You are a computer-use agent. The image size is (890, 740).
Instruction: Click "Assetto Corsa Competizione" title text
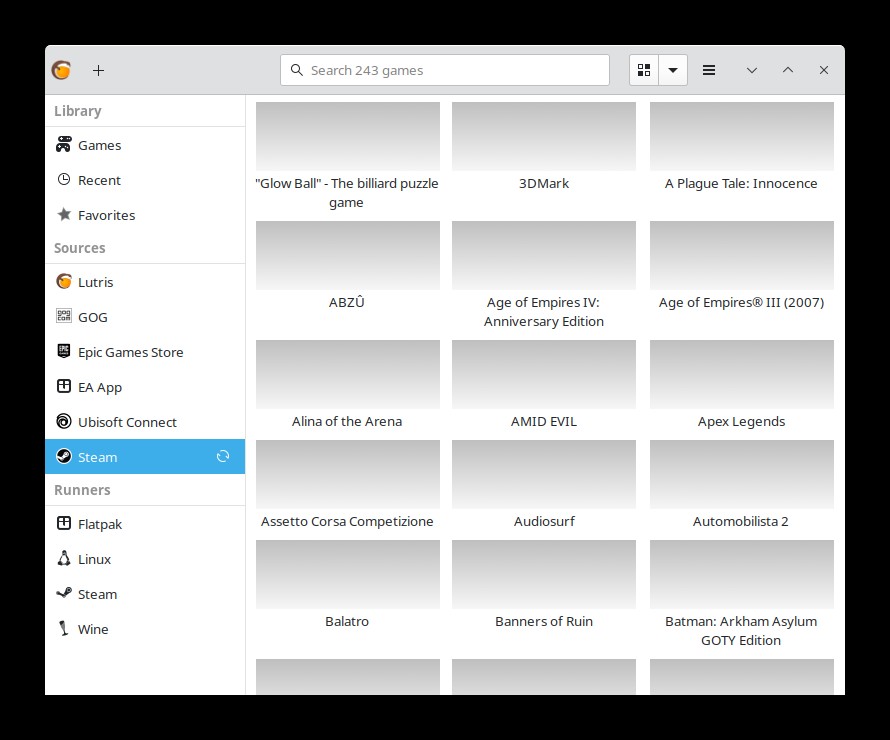click(x=347, y=522)
